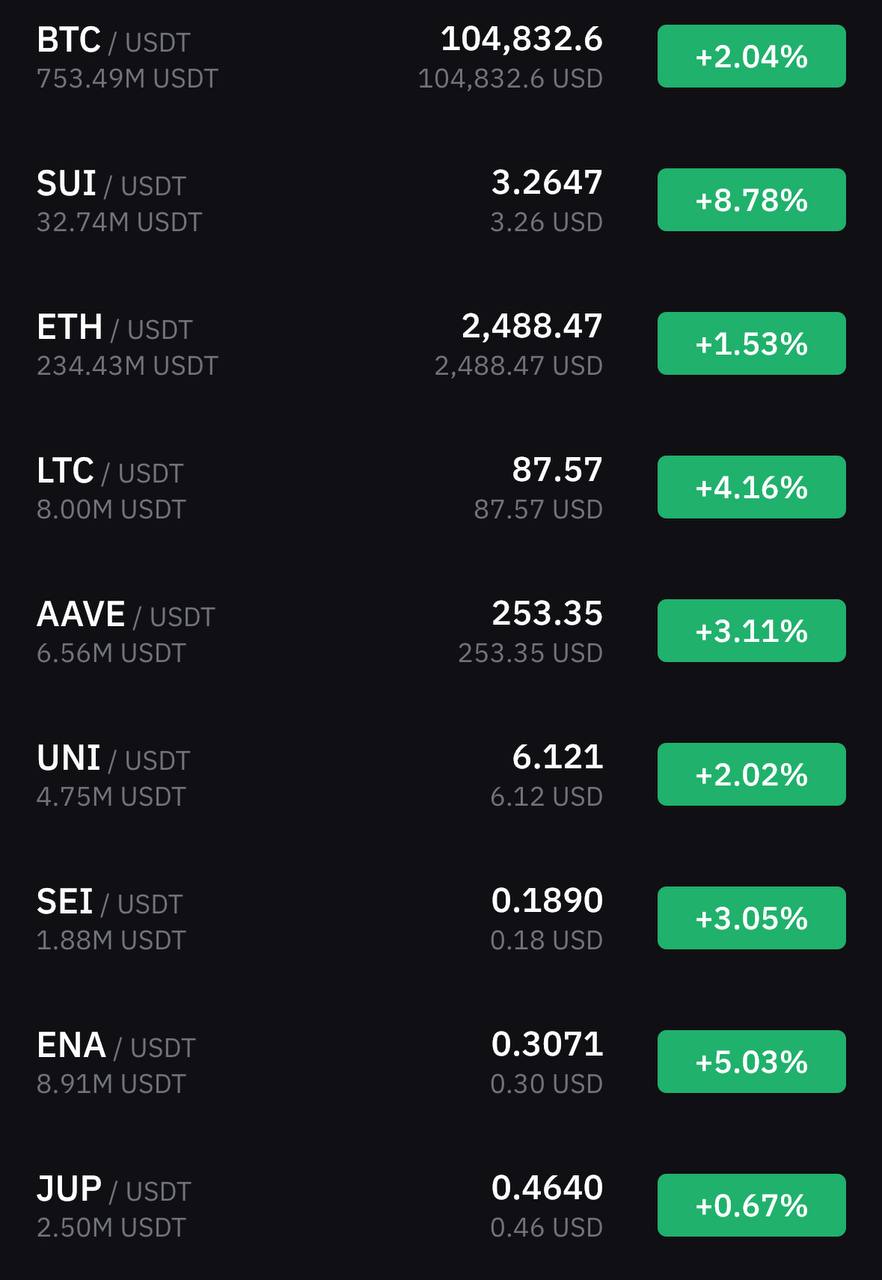Tap the +3.11% badge beside AAVE
The width and height of the screenshot is (882, 1280).
point(751,631)
